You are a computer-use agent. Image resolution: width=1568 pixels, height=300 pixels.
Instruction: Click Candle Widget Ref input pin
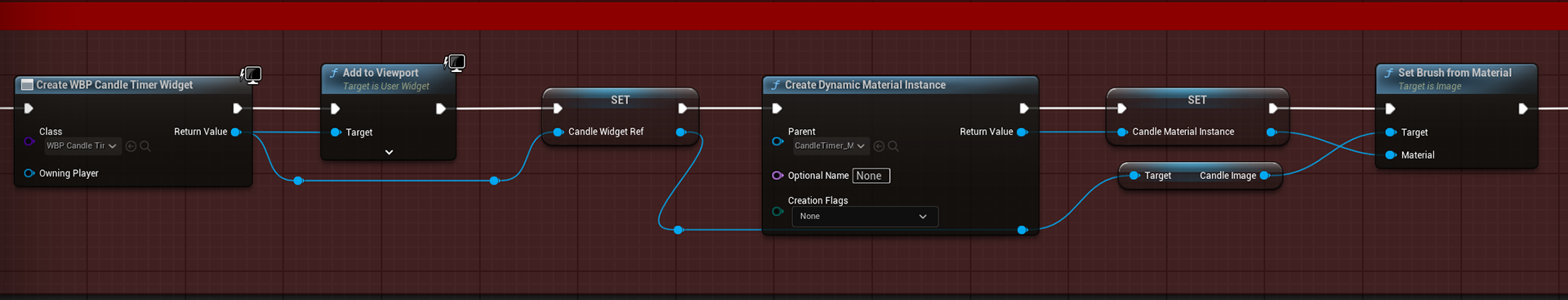point(558,132)
